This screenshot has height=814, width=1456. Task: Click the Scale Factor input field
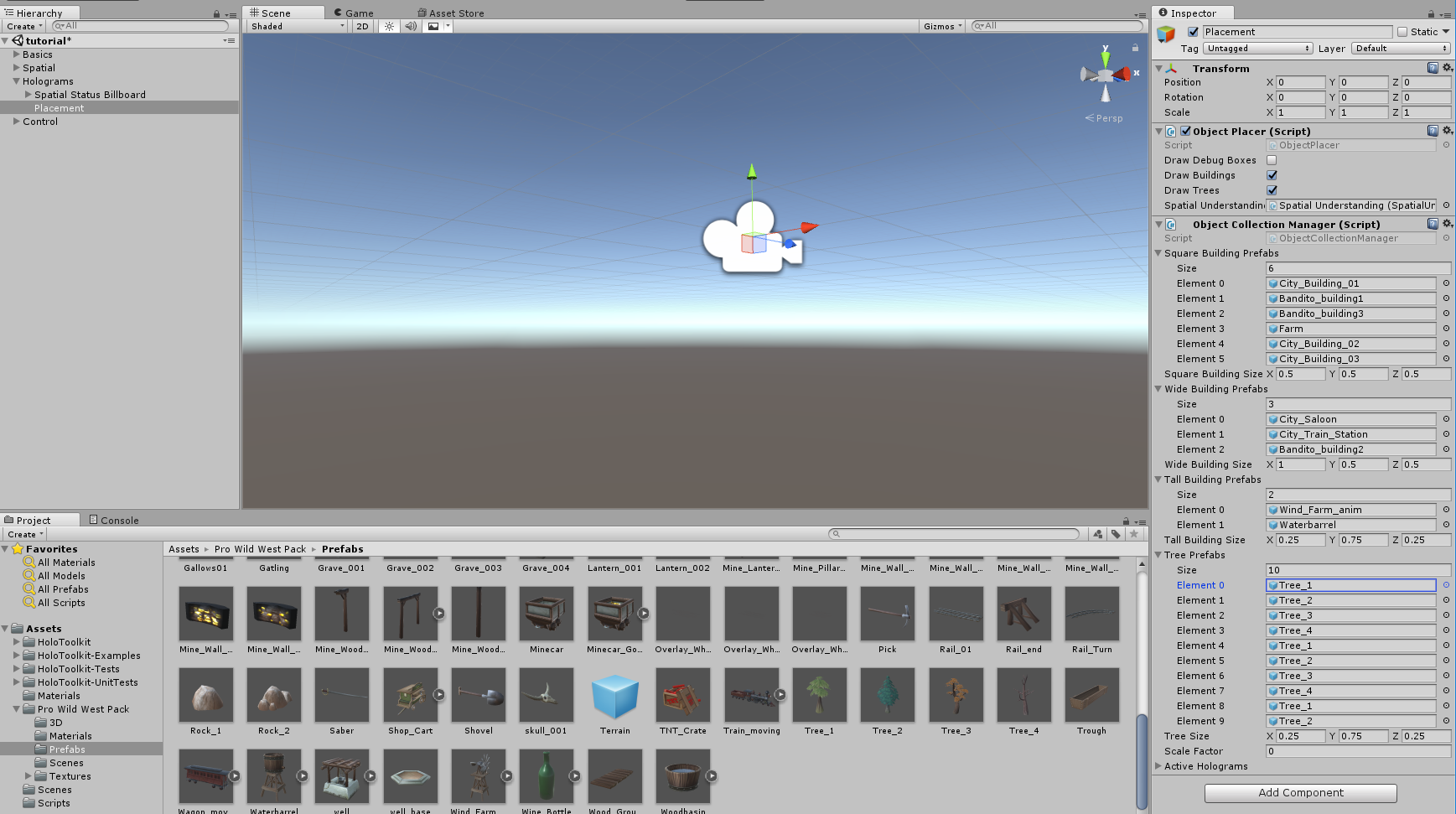pos(1358,751)
